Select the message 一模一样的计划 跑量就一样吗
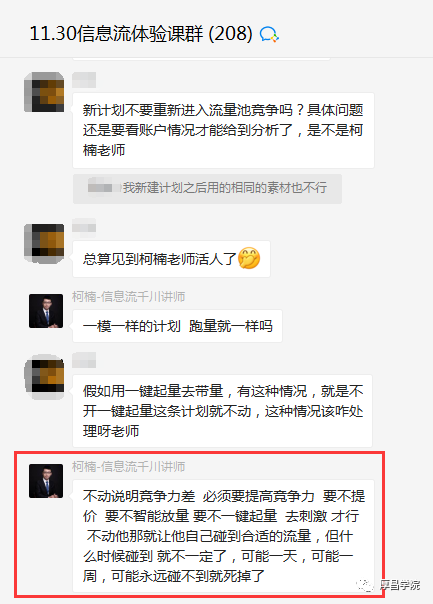 click(177, 326)
